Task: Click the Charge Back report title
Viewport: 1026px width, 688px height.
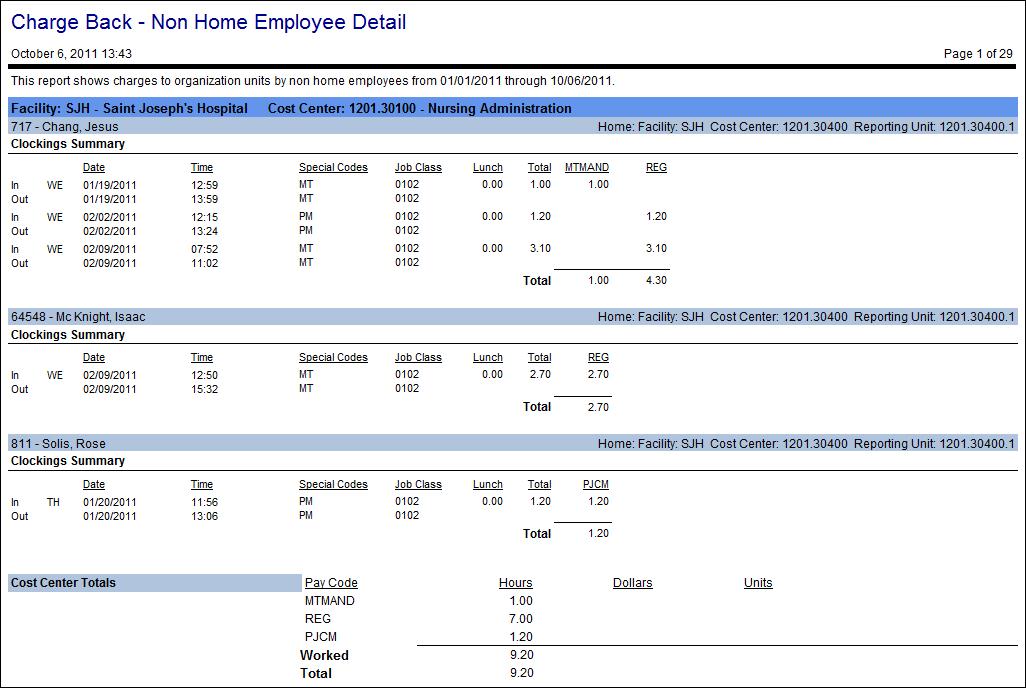Action: 208,22
